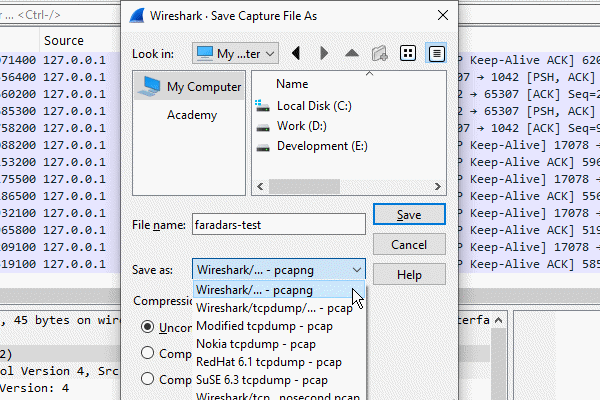Select My Computer in sidebar

click(189, 87)
